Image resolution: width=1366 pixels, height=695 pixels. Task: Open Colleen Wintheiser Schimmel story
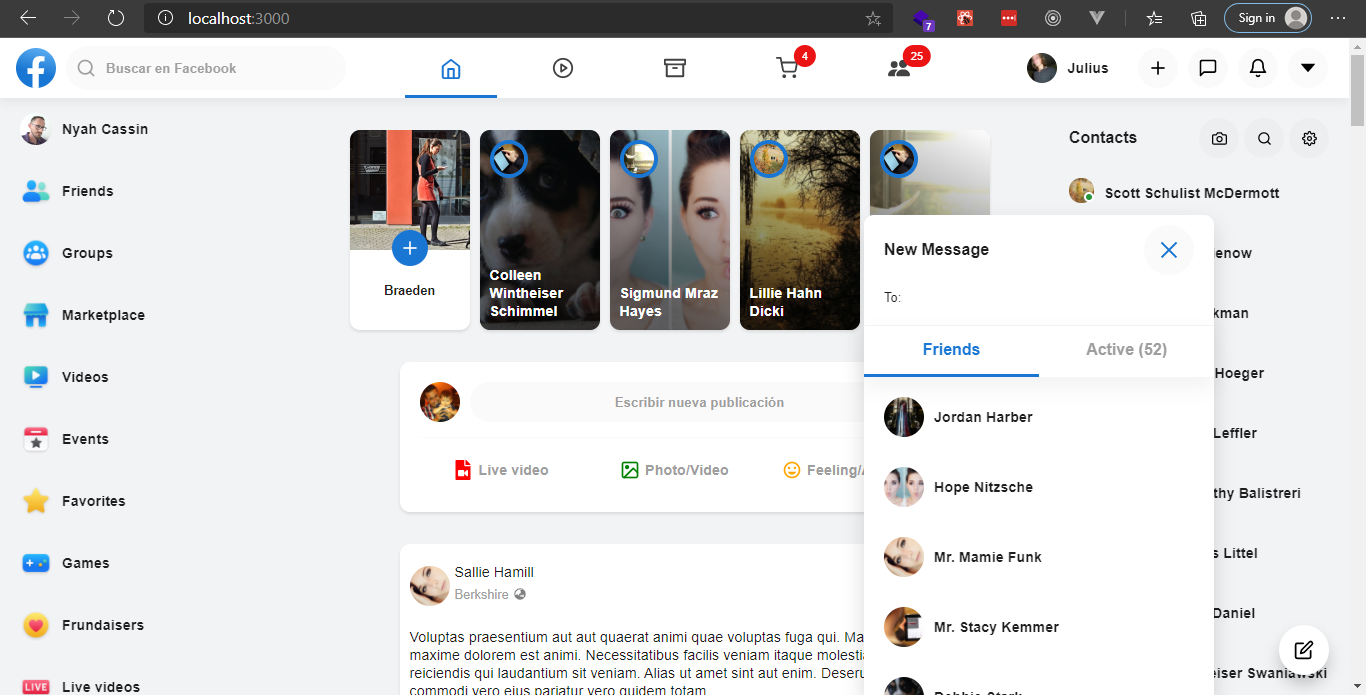(540, 230)
